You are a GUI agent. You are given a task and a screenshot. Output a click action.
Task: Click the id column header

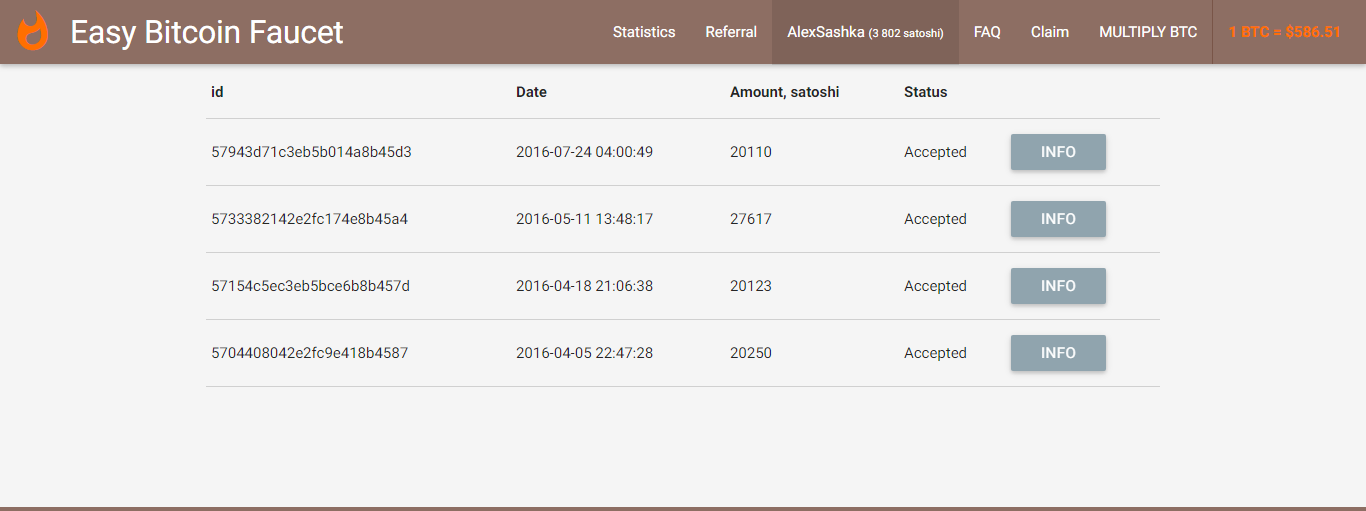217,92
